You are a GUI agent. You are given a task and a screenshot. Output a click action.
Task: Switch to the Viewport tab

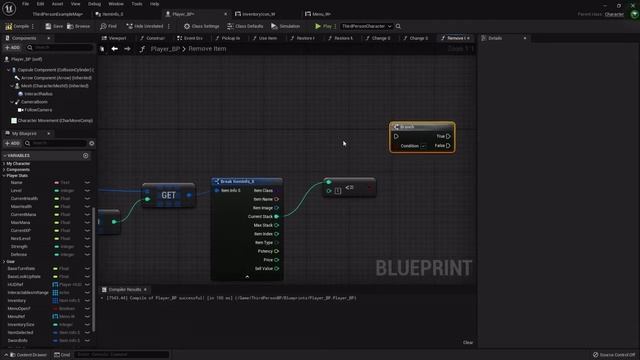(114, 38)
